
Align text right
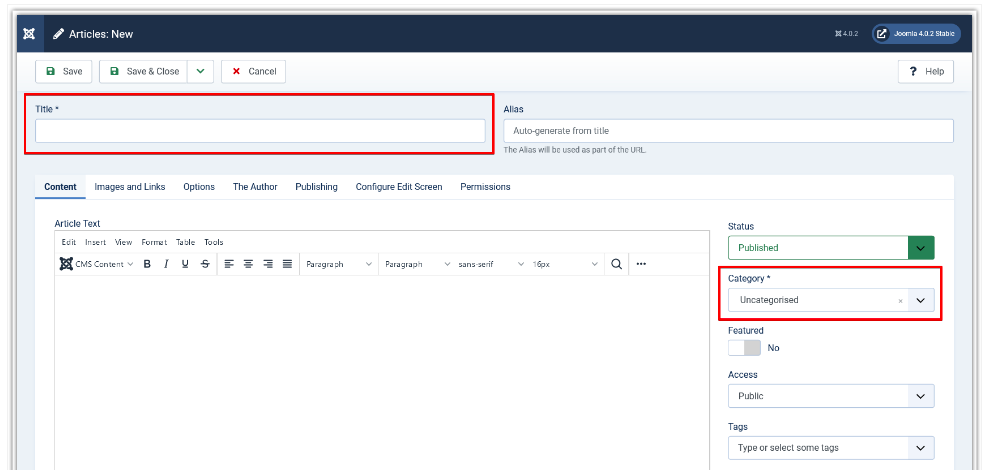pos(268,264)
